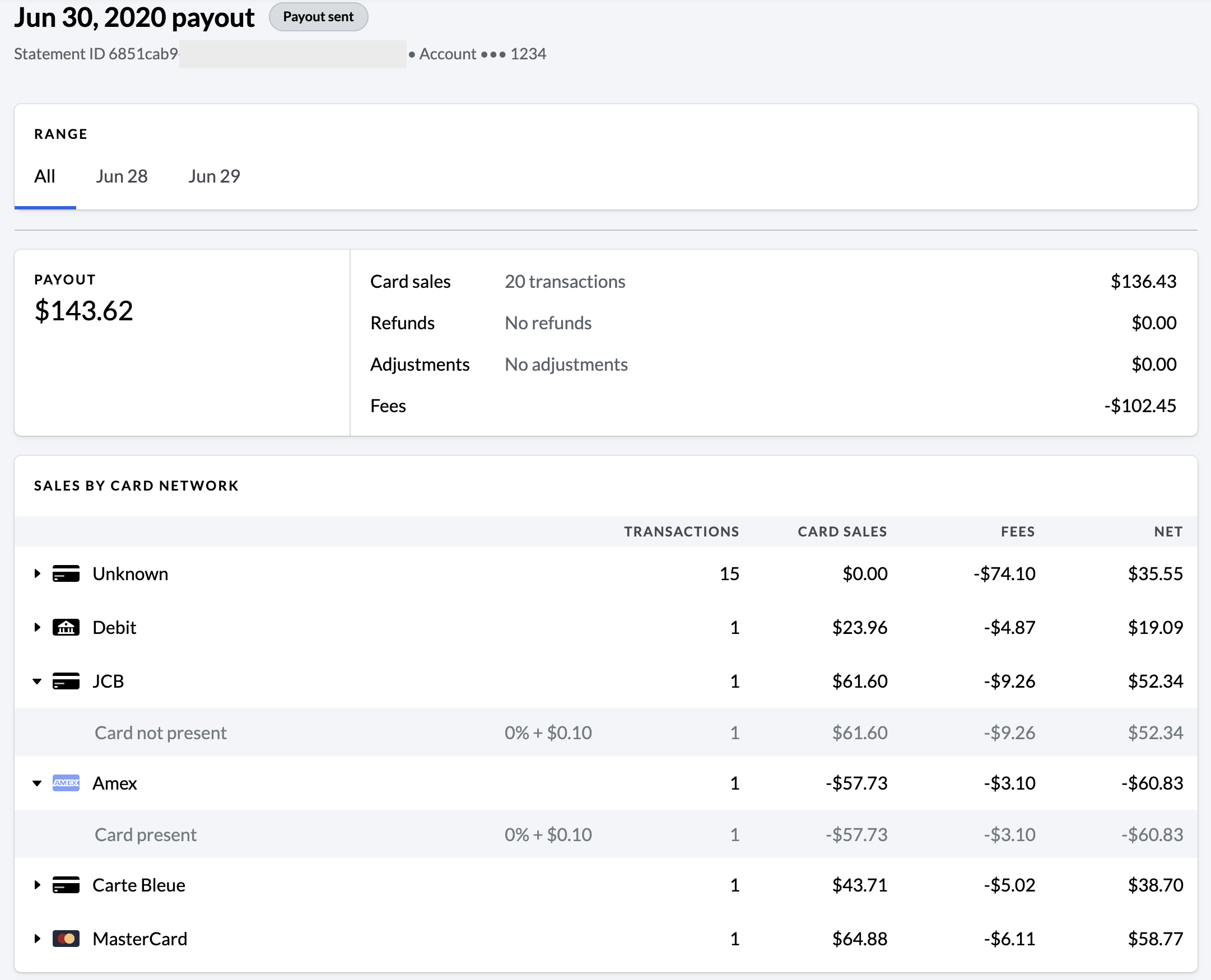This screenshot has height=980, width=1211.
Task: Click the Debit network label
Action: (115, 627)
